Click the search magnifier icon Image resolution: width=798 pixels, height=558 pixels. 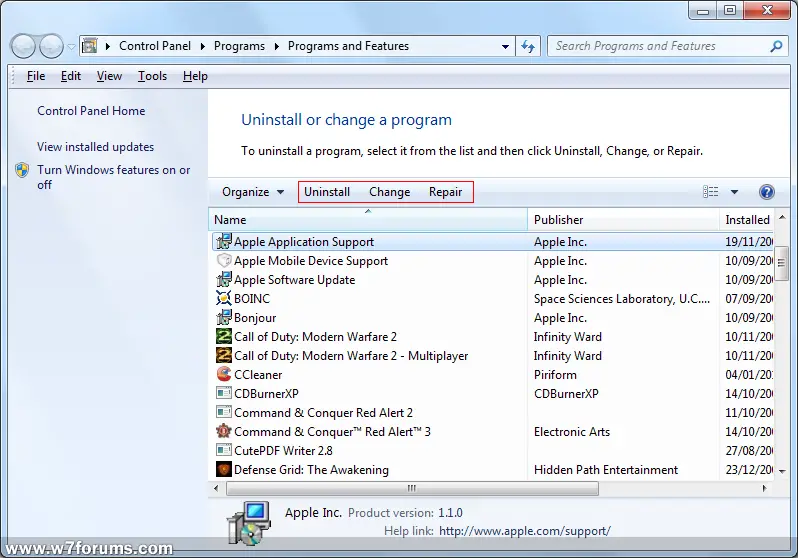click(x=776, y=46)
